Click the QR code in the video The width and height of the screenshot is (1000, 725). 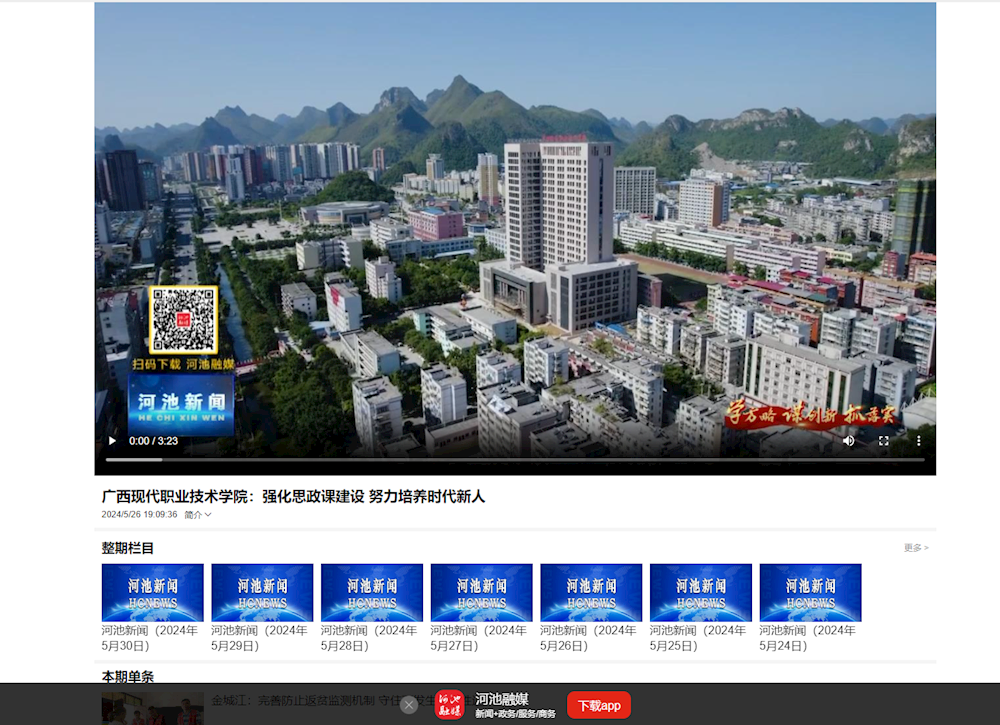[183, 320]
